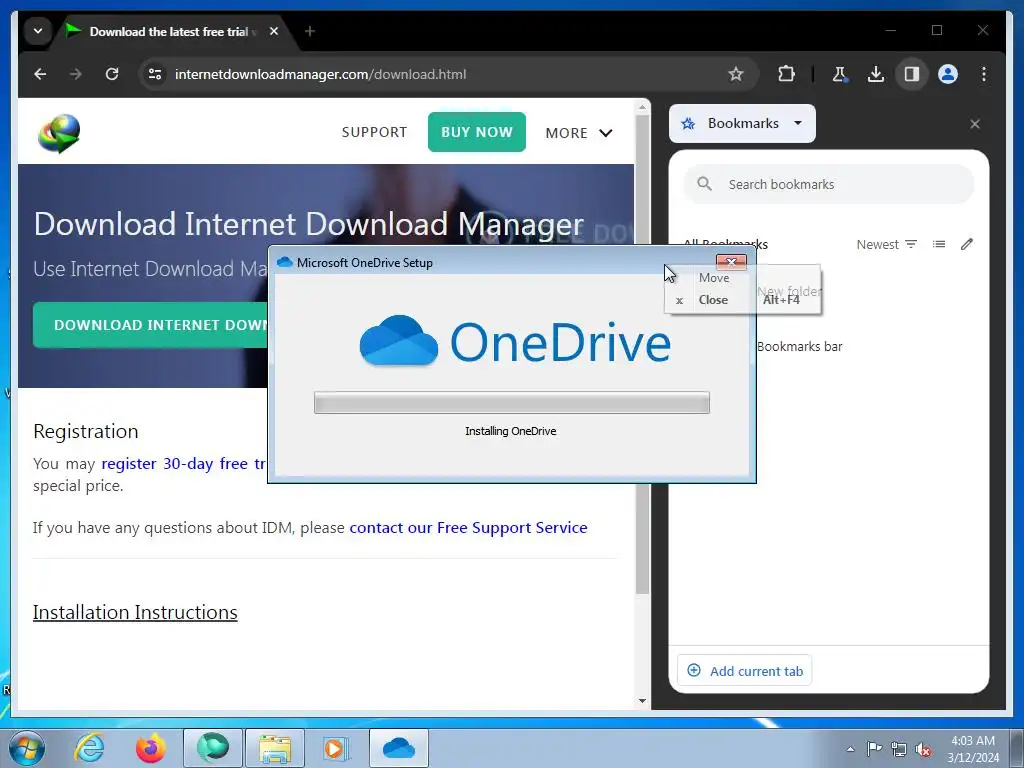Close the IDM download tab
The width and height of the screenshot is (1024, 768).
coord(274,31)
